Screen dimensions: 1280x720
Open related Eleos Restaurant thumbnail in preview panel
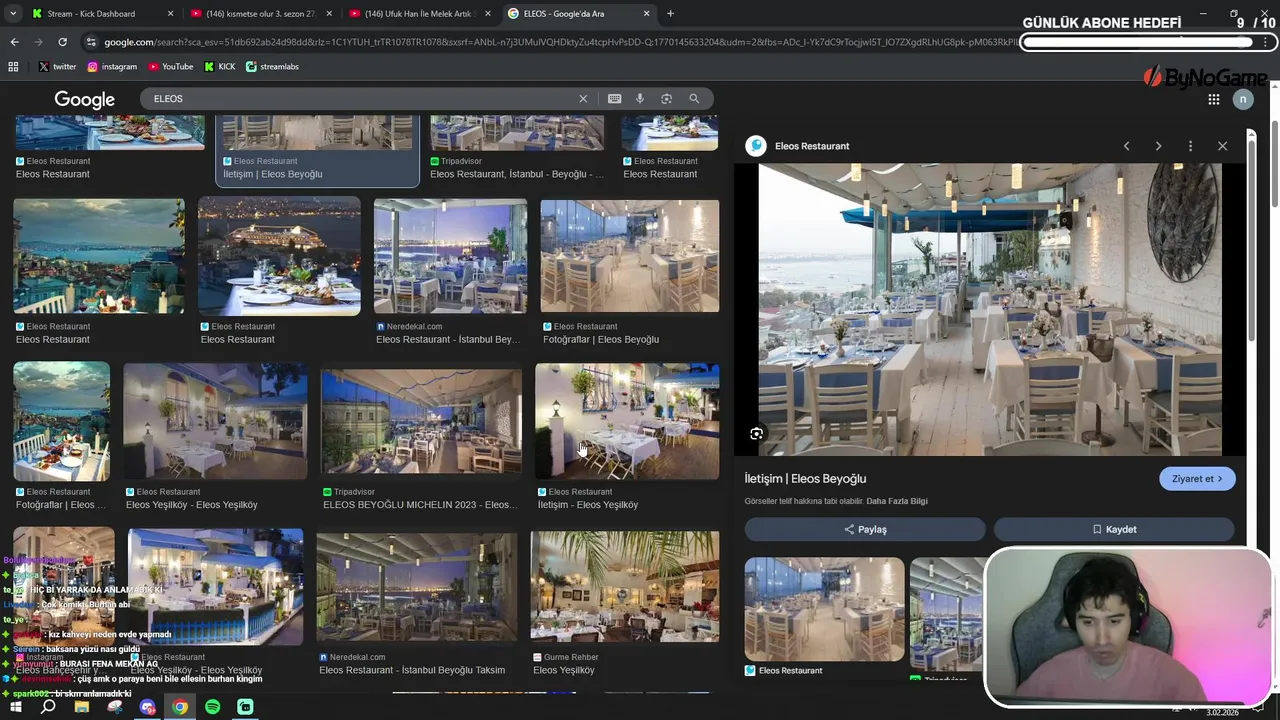[824, 609]
